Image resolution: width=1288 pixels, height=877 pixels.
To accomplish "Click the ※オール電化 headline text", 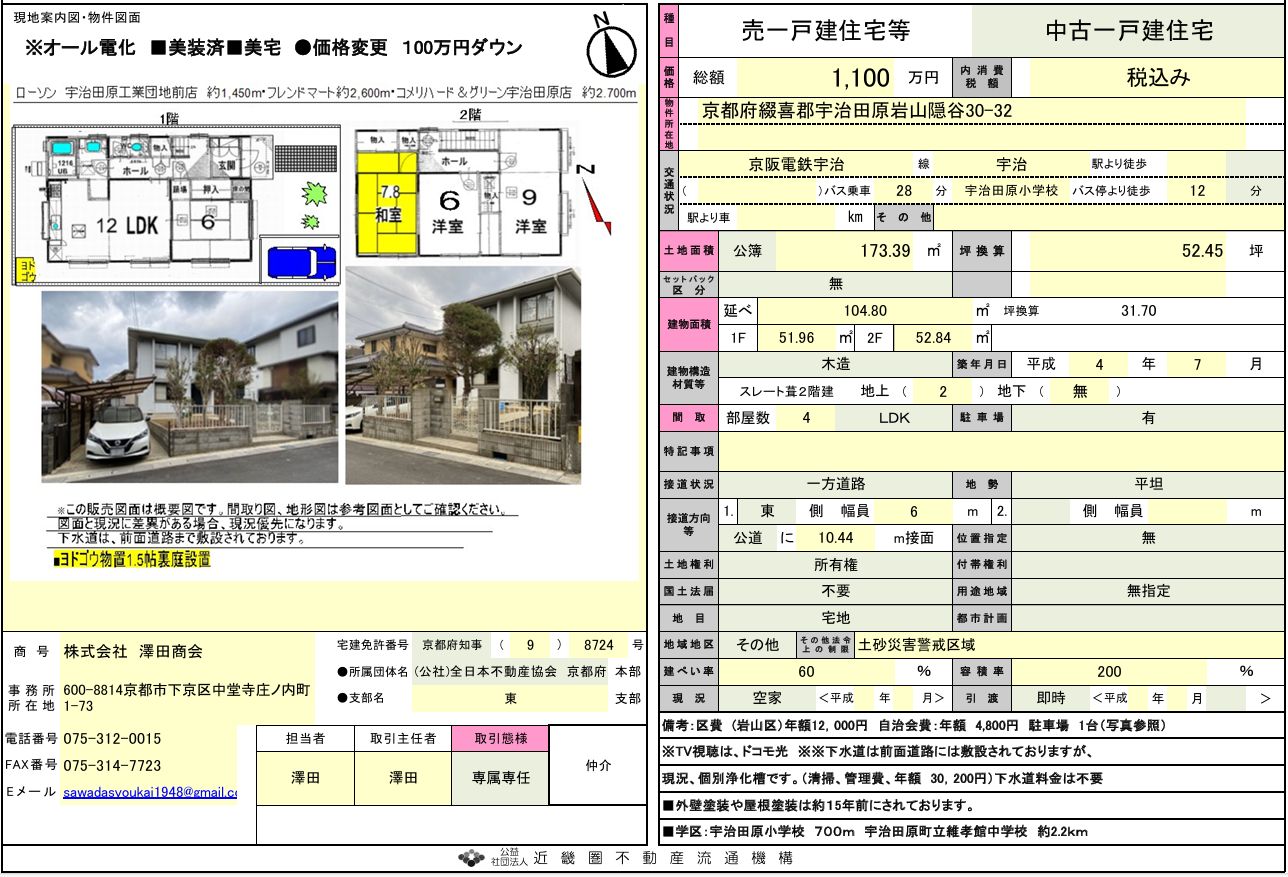I will point(80,48).
